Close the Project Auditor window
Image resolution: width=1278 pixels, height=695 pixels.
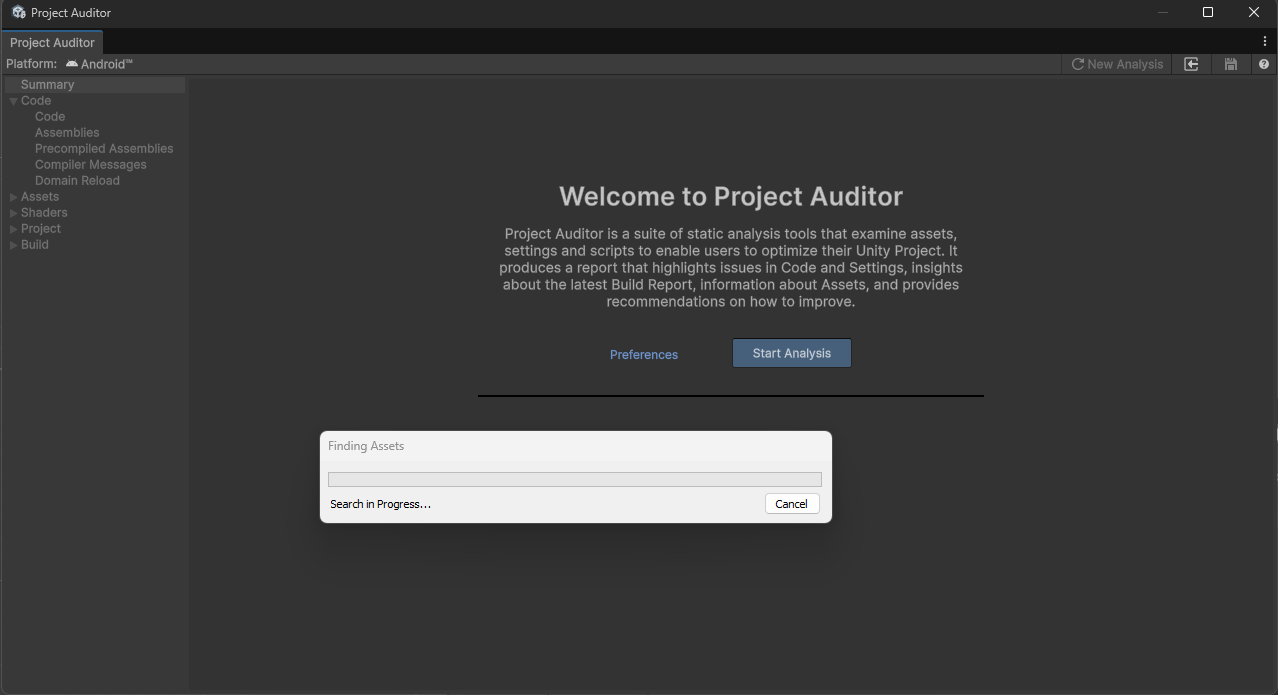pyautogui.click(x=1254, y=12)
